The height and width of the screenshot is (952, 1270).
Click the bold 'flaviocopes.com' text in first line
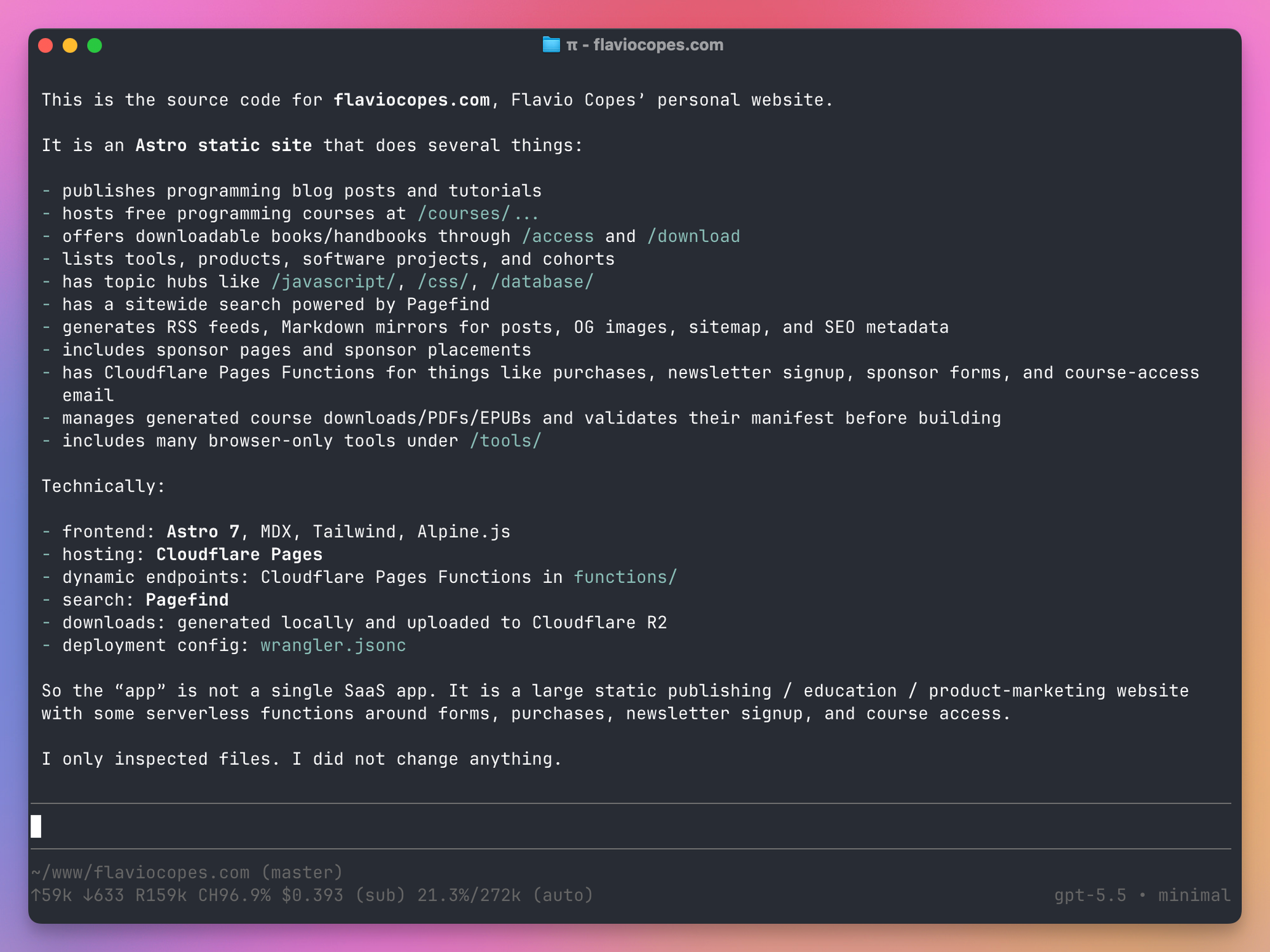pyautogui.click(x=412, y=100)
